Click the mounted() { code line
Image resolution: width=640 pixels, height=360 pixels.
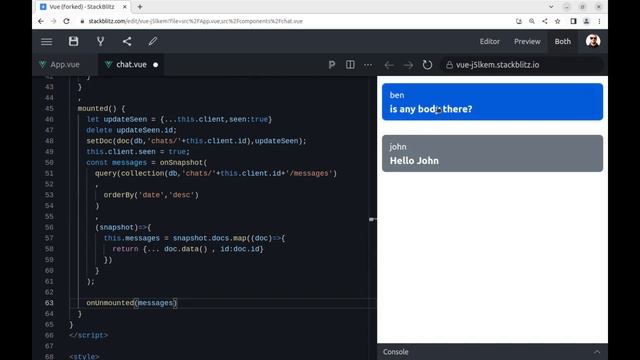(x=101, y=109)
